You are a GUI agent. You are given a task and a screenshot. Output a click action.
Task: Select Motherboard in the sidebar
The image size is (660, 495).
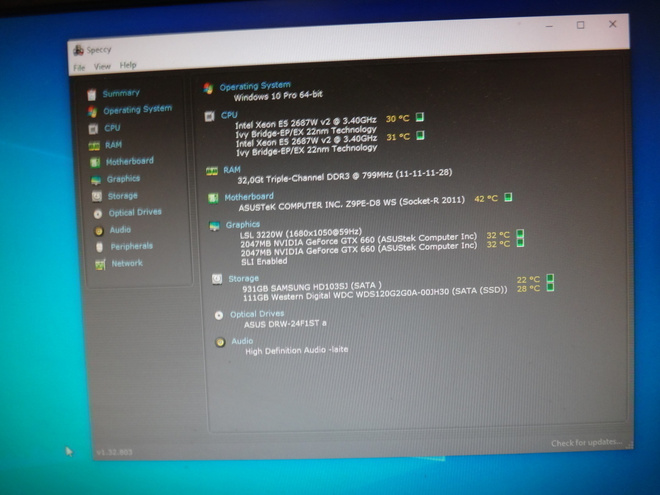(130, 161)
